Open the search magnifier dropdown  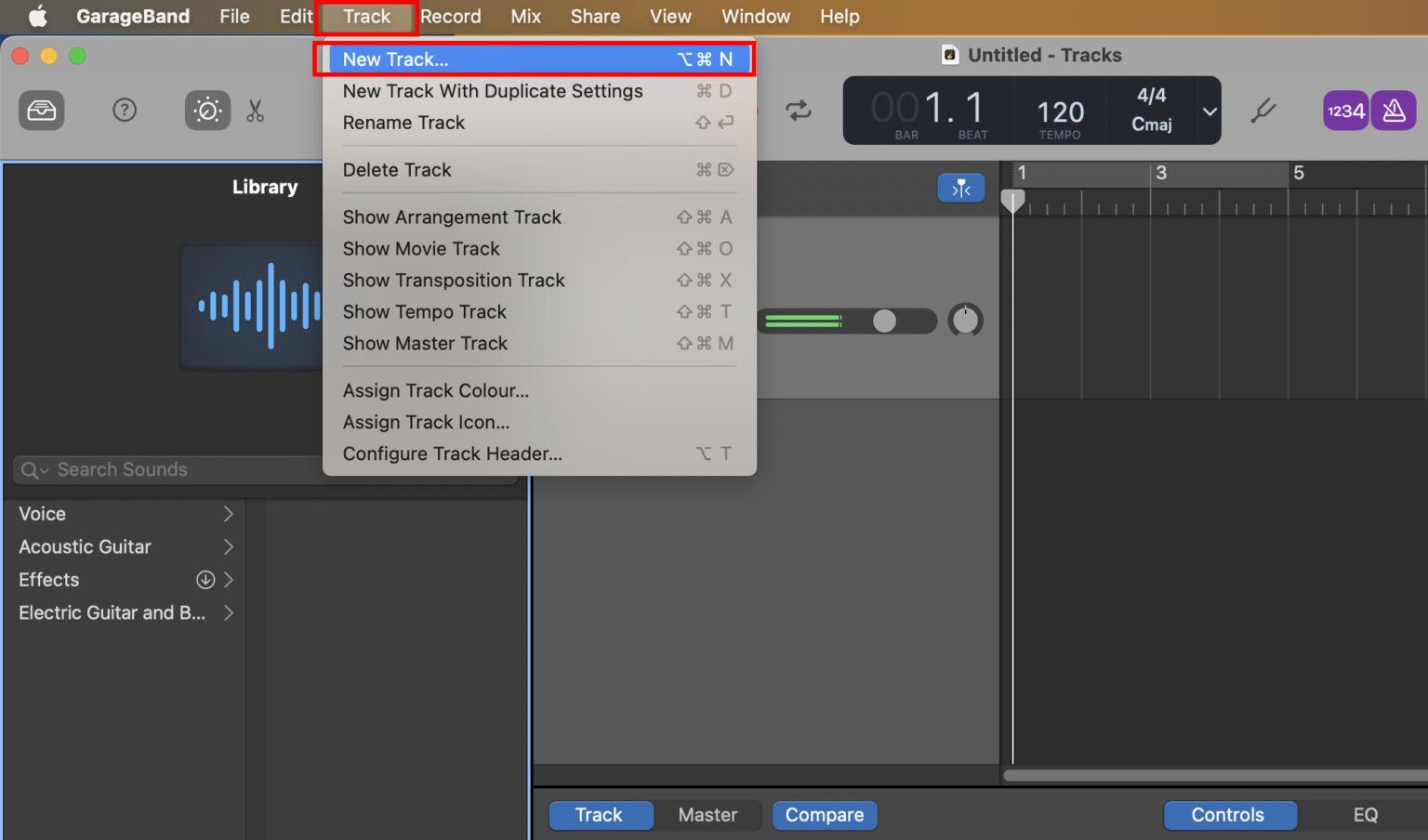pos(34,470)
